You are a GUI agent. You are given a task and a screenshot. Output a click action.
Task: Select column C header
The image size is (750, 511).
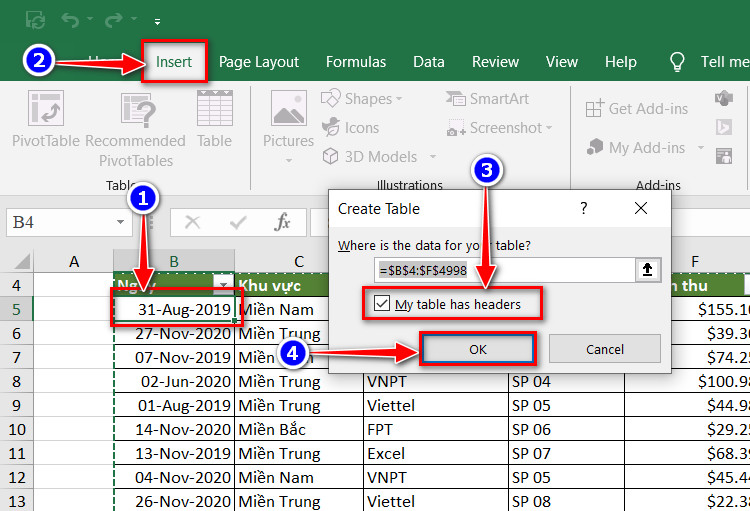coord(299,262)
